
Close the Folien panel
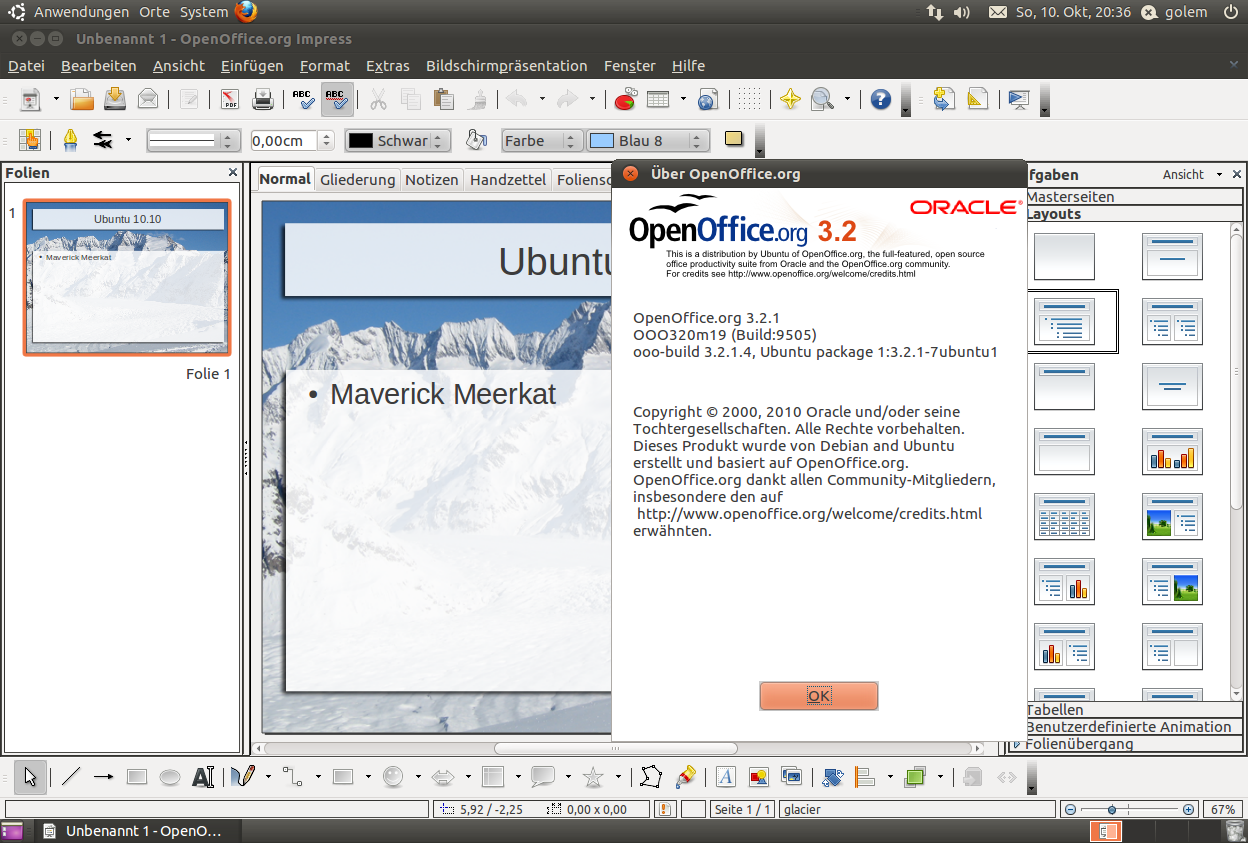tap(233, 173)
